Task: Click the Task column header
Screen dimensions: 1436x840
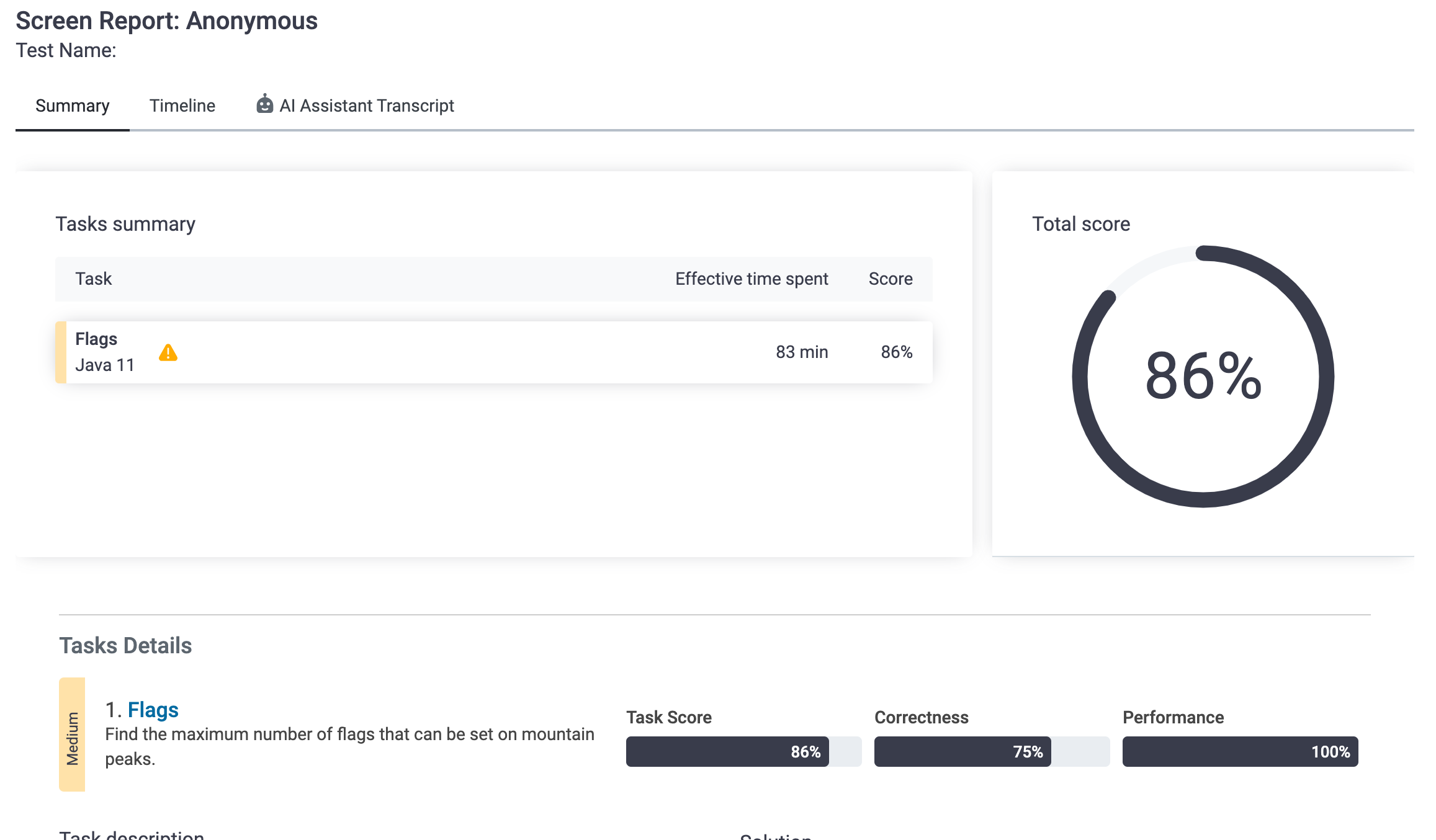Action: coord(93,279)
